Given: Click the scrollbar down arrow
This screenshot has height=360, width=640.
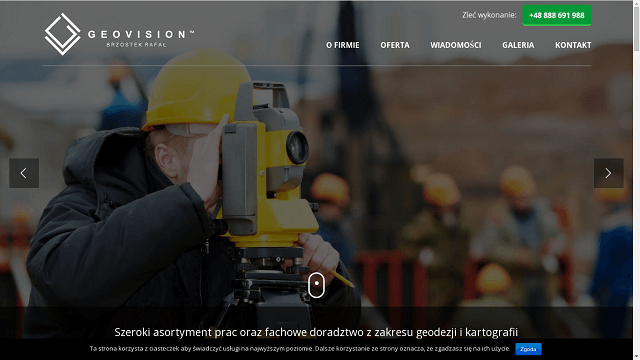Looking at the screenshot, I should (x=636, y=356).
